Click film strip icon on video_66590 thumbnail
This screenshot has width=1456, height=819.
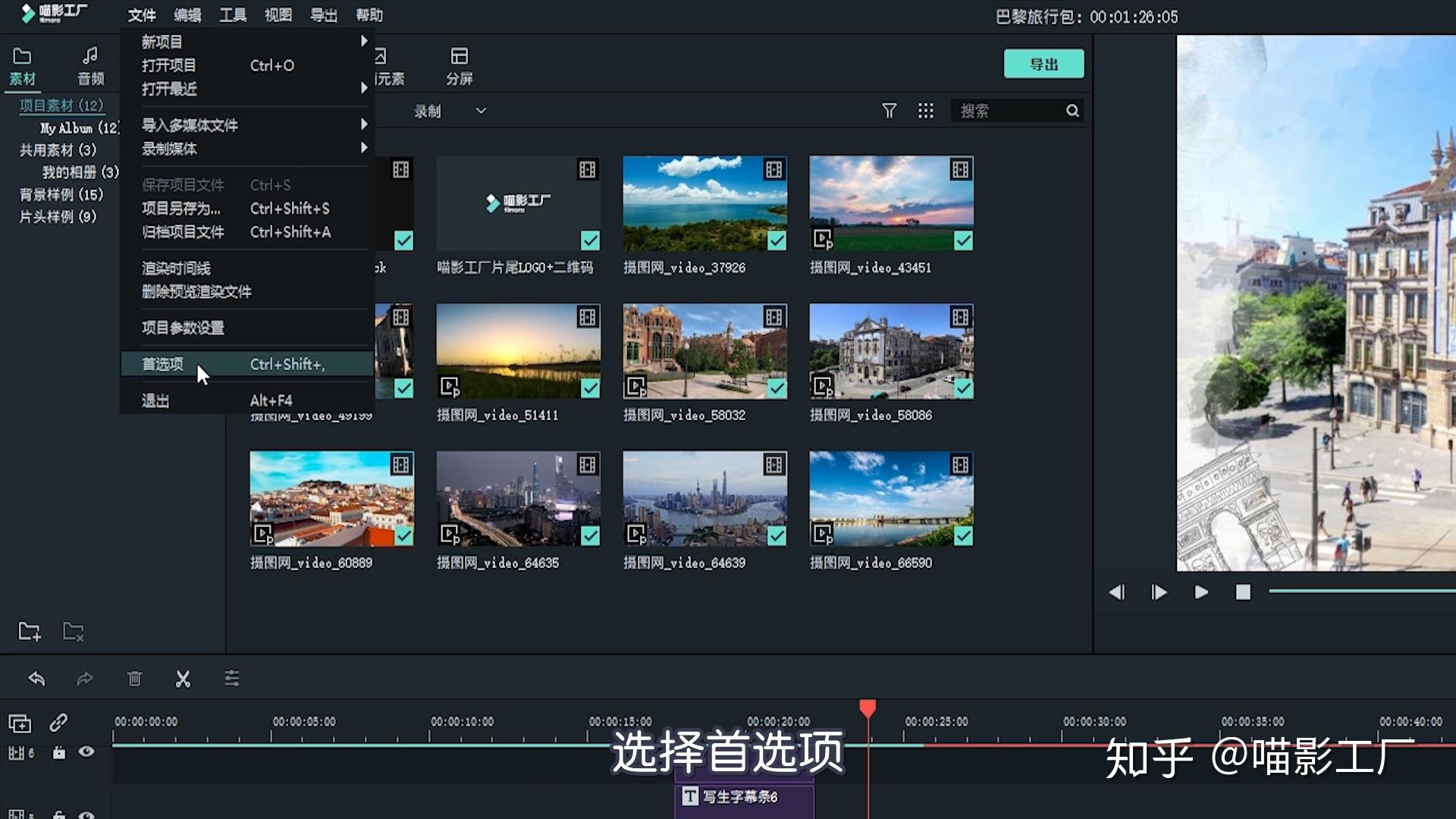960,464
